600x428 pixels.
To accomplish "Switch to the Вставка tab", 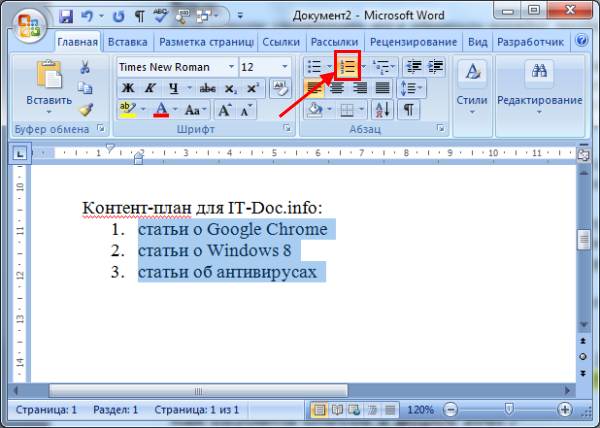I will 127,43.
